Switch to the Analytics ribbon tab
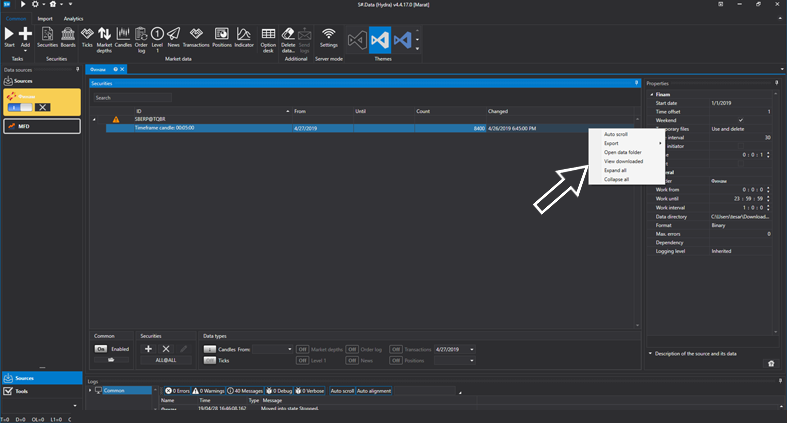Image resolution: width=787 pixels, height=423 pixels. pyautogui.click(x=73, y=18)
